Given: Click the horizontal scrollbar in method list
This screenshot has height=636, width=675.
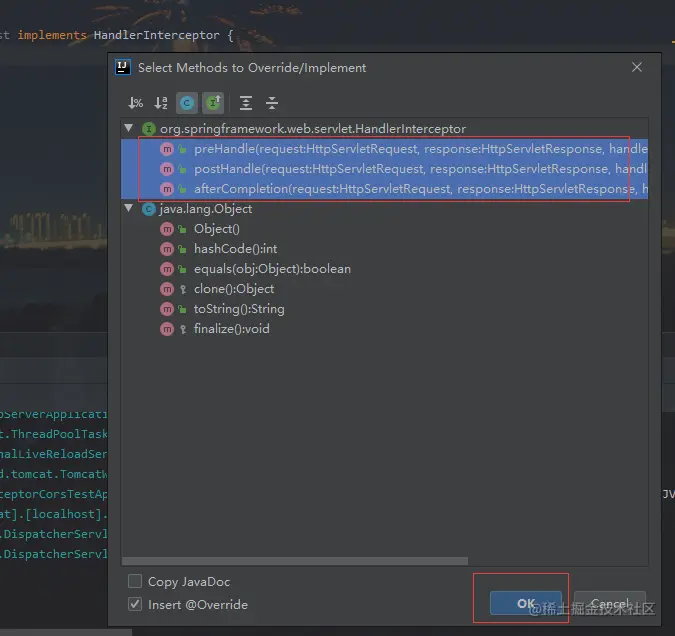Looking at the screenshot, I should pos(295,561).
